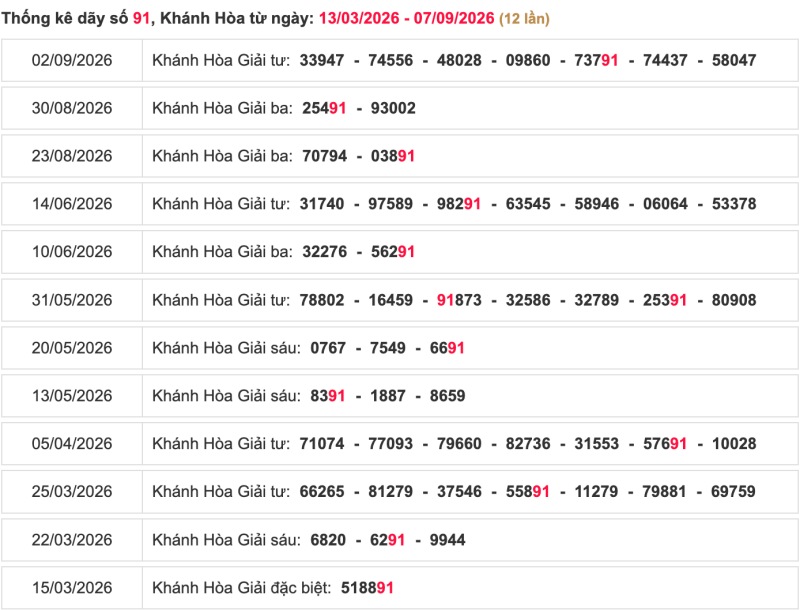Click number 73791 in the 02/09/2026 row

tap(596, 60)
